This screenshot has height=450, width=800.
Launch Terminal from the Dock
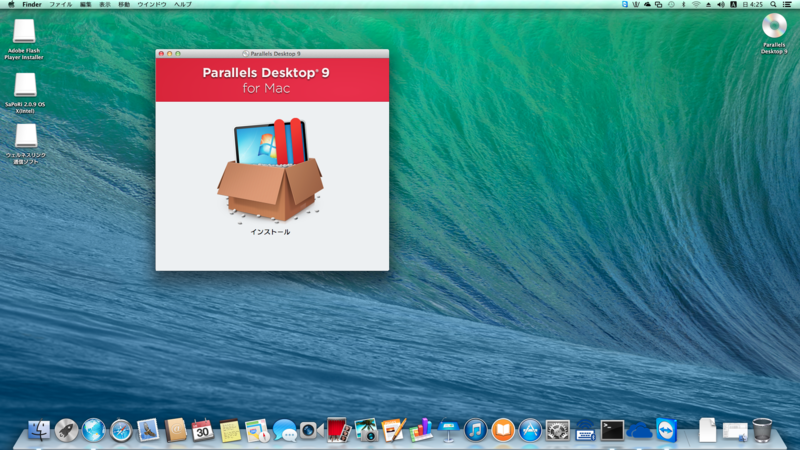[612, 431]
